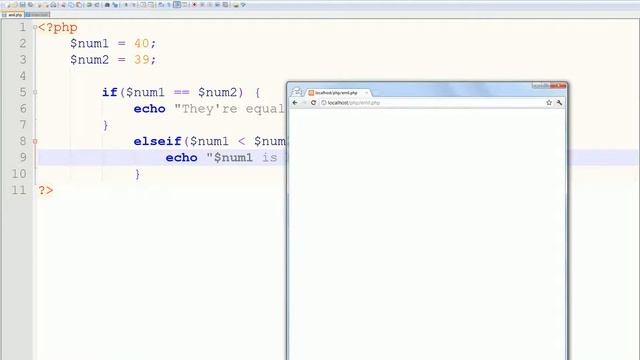640x360 pixels.
Task: Collapse the fold marker at line 5
Action: [35, 92]
